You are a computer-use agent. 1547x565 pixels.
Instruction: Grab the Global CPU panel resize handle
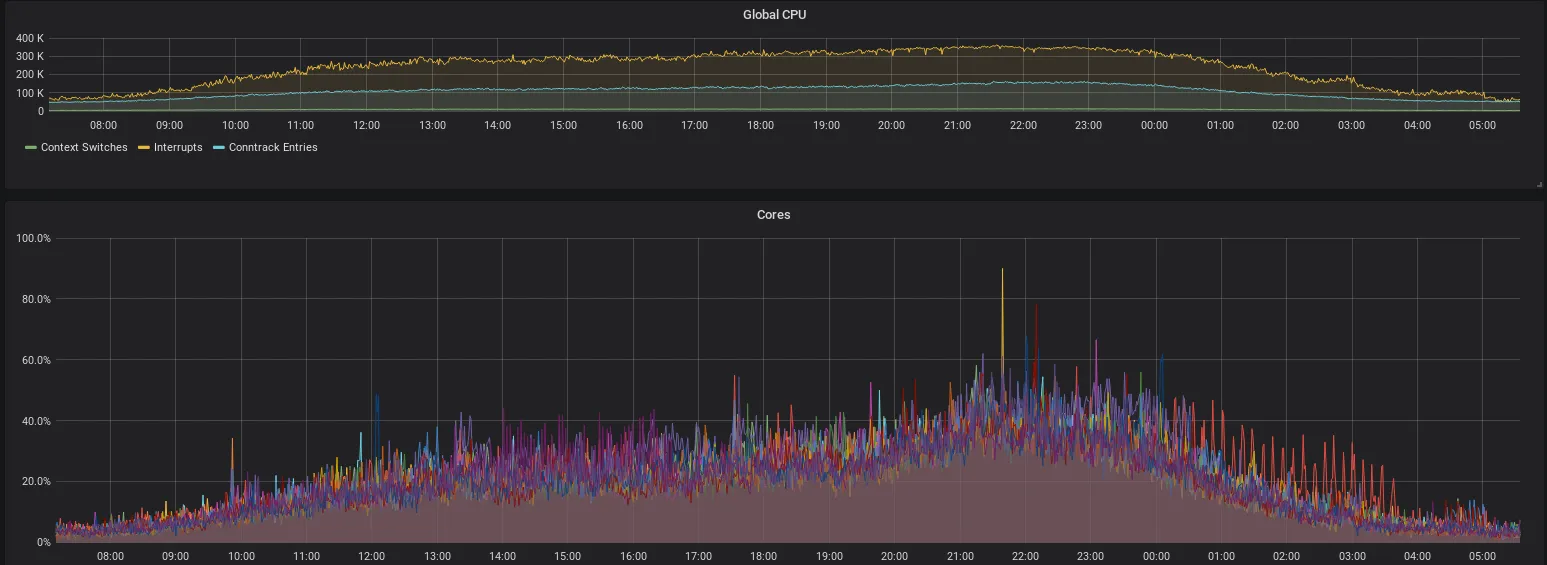click(x=1539, y=184)
